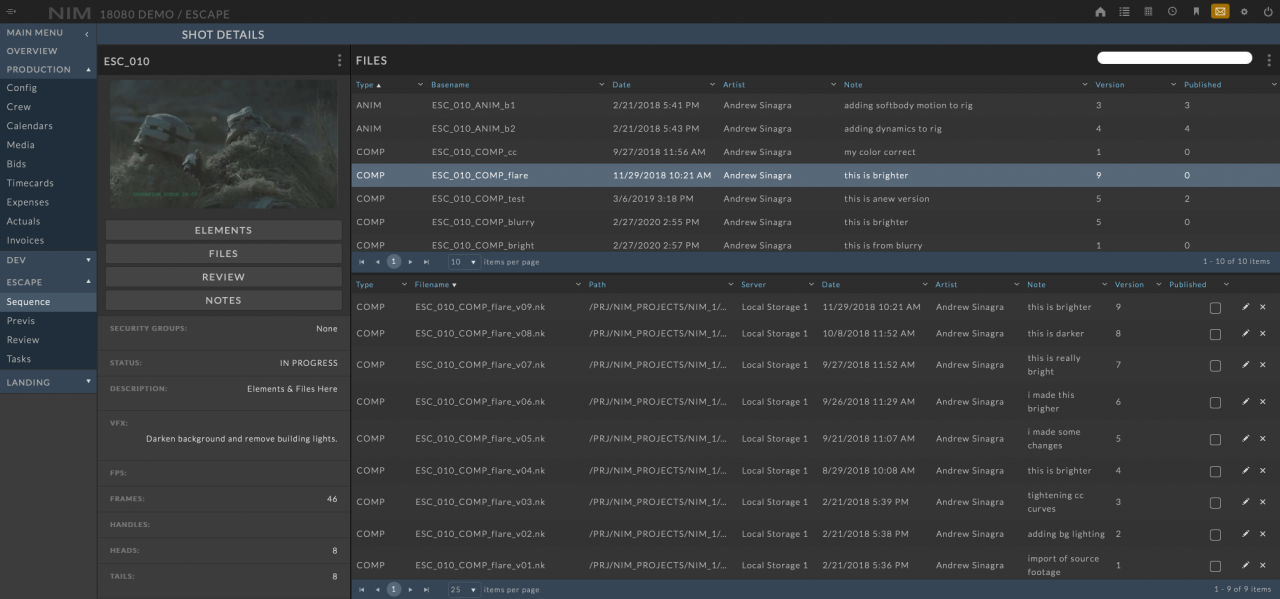
Task: Click the ELEMENTS button
Action: point(223,230)
